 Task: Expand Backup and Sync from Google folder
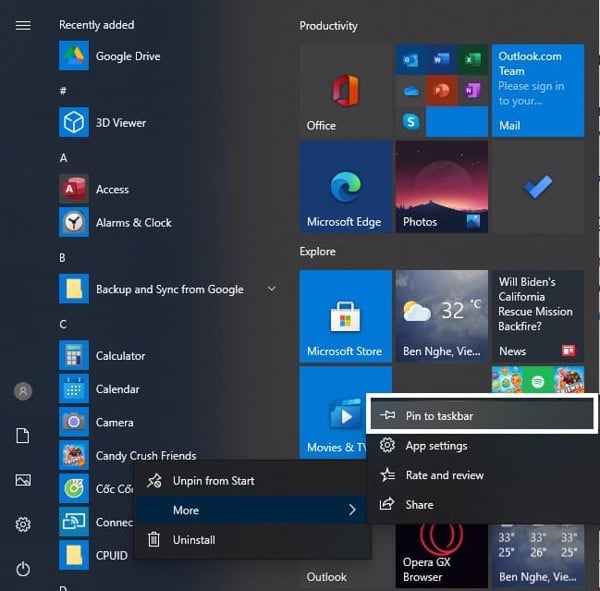pos(272,289)
